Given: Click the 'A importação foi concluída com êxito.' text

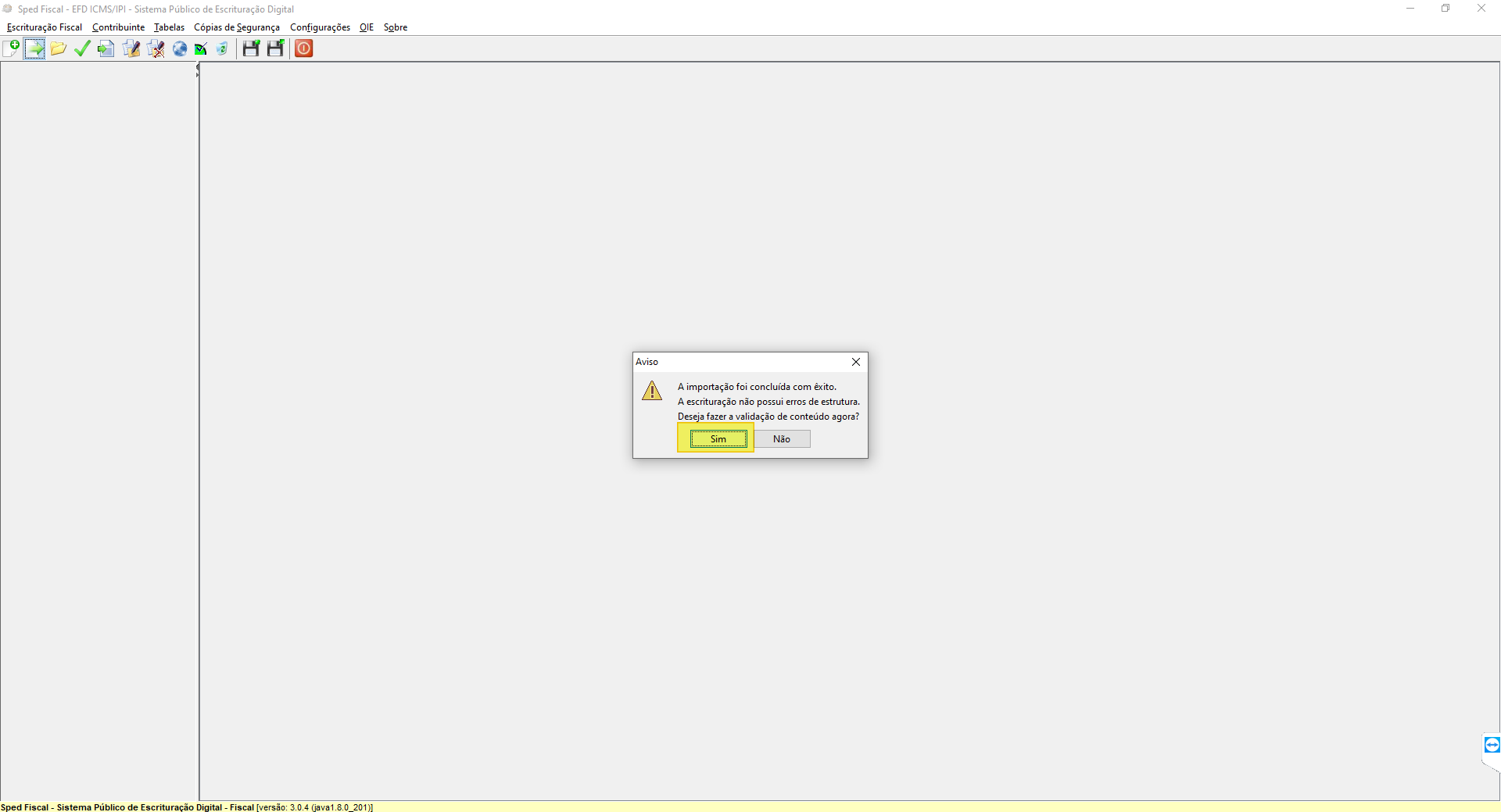Looking at the screenshot, I should coord(757,387).
